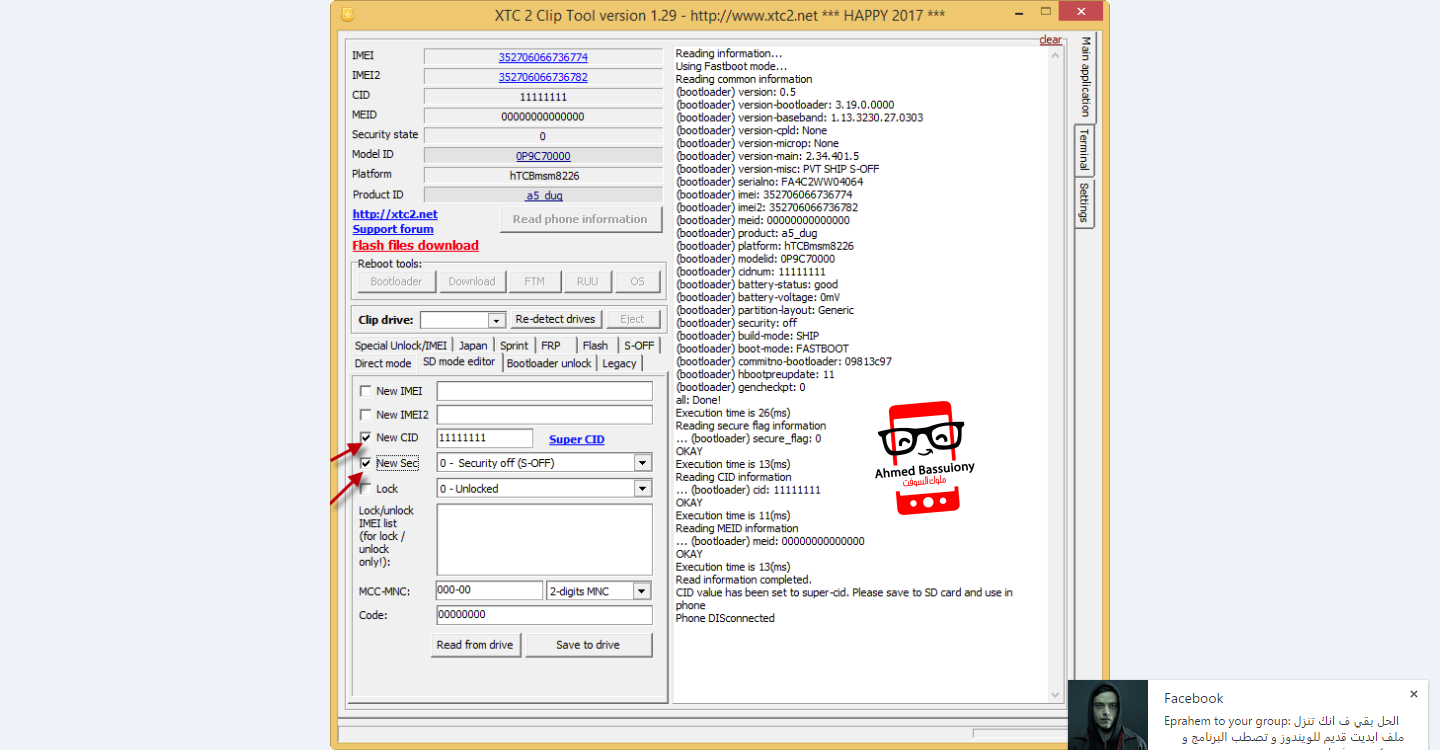
Task: Enable the New IMEI2 checkbox
Action: coord(366,414)
